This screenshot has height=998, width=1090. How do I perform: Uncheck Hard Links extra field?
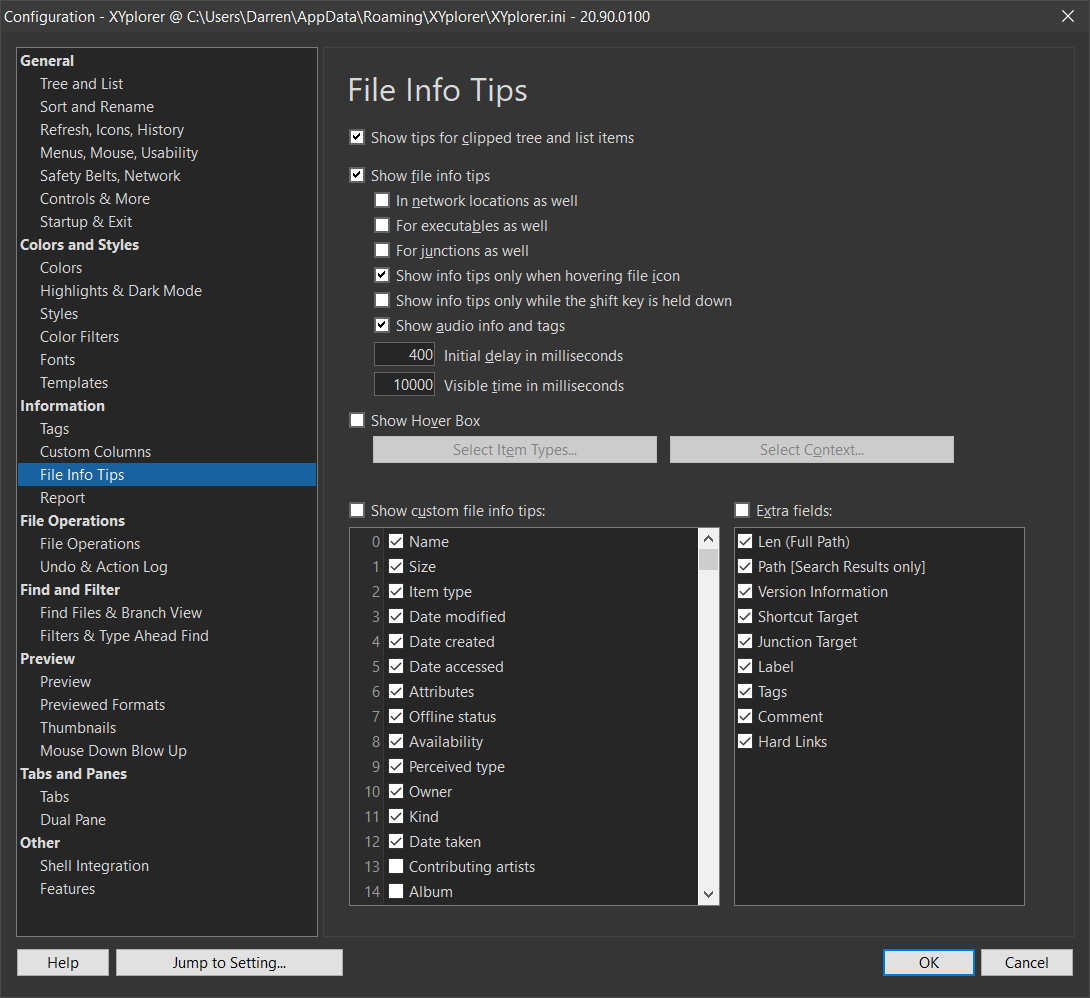point(745,742)
